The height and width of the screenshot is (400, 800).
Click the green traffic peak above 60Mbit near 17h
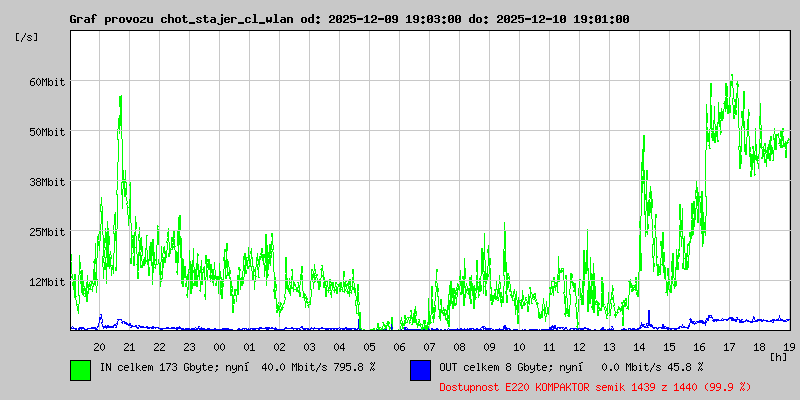(732, 78)
